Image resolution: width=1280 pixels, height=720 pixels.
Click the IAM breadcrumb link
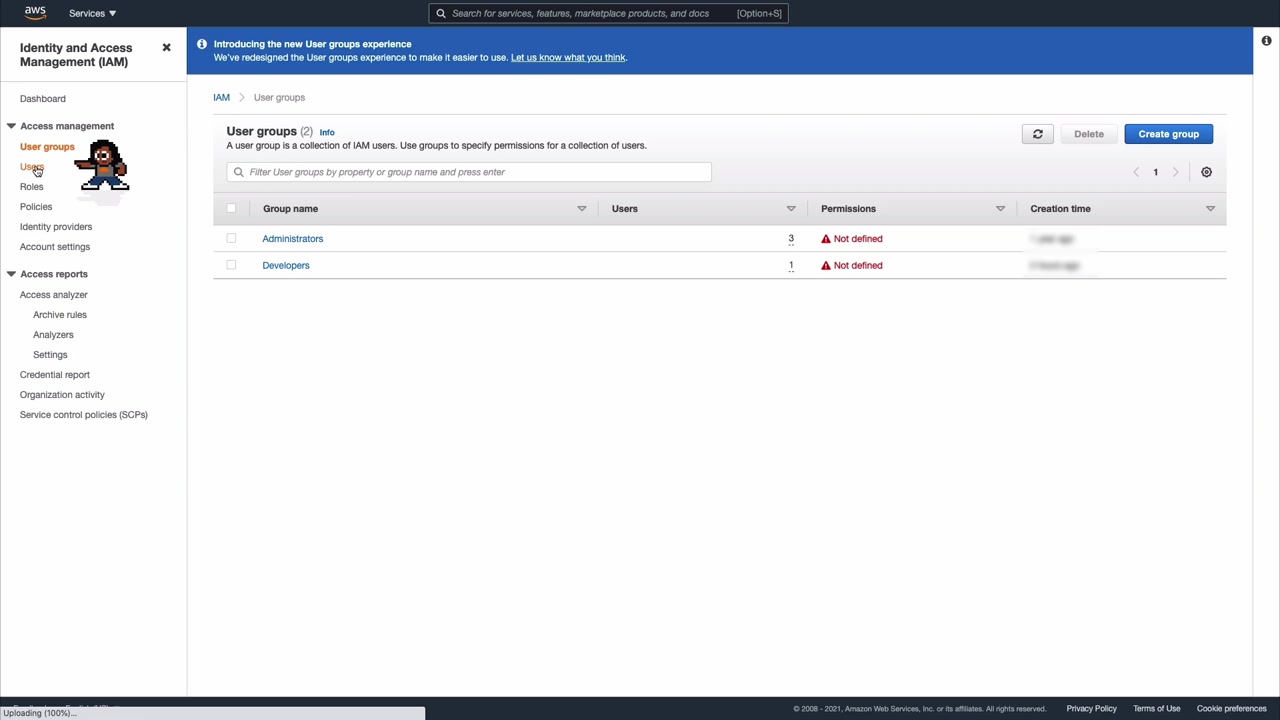point(221,98)
